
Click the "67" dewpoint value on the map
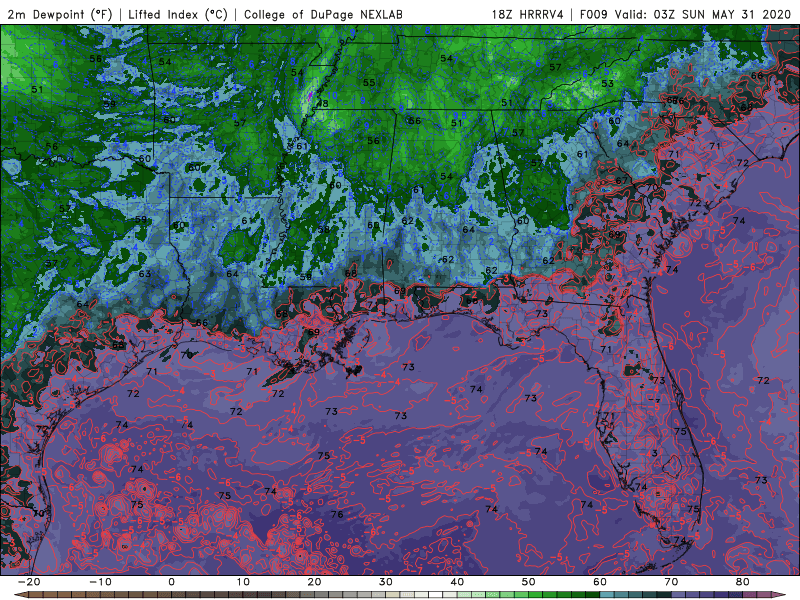tap(621, 181)
